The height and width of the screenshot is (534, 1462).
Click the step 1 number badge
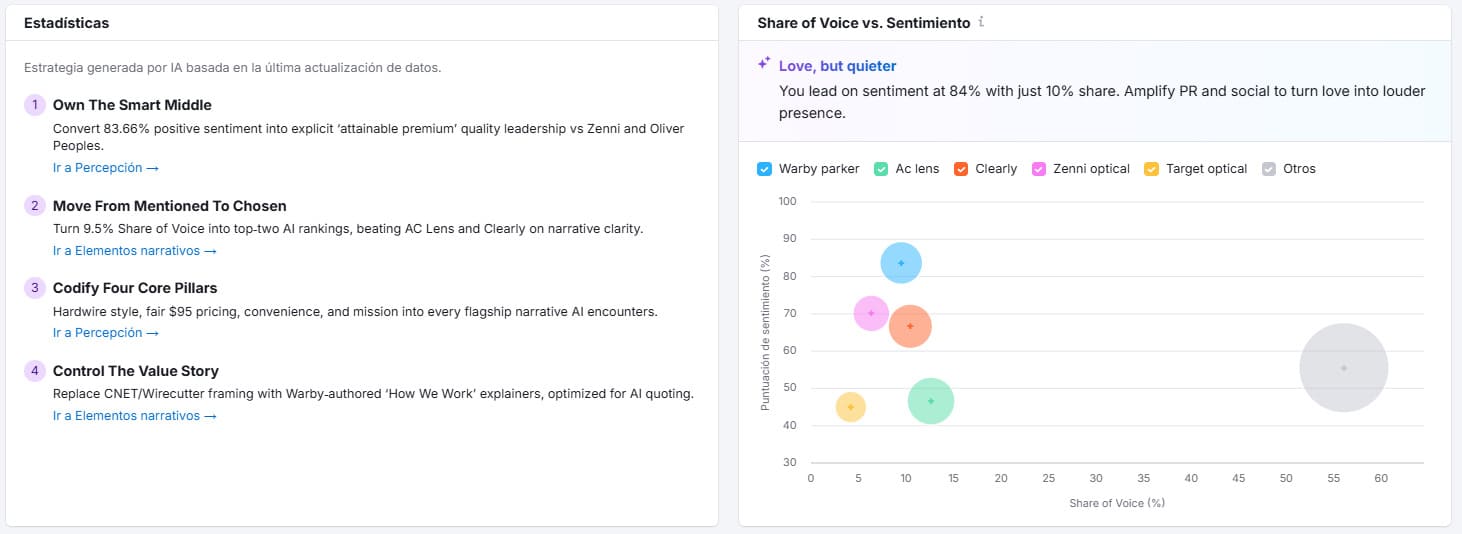coord(35,105)
